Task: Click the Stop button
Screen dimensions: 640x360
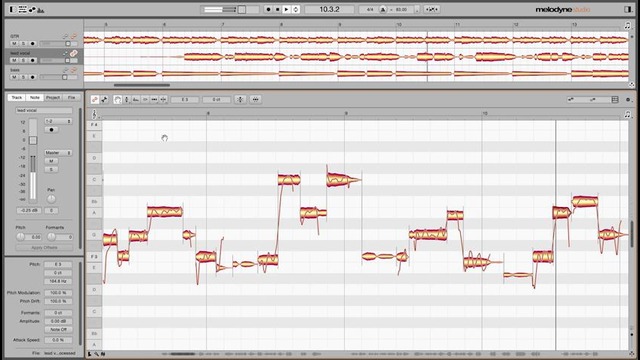Action: tap(278, 9)
